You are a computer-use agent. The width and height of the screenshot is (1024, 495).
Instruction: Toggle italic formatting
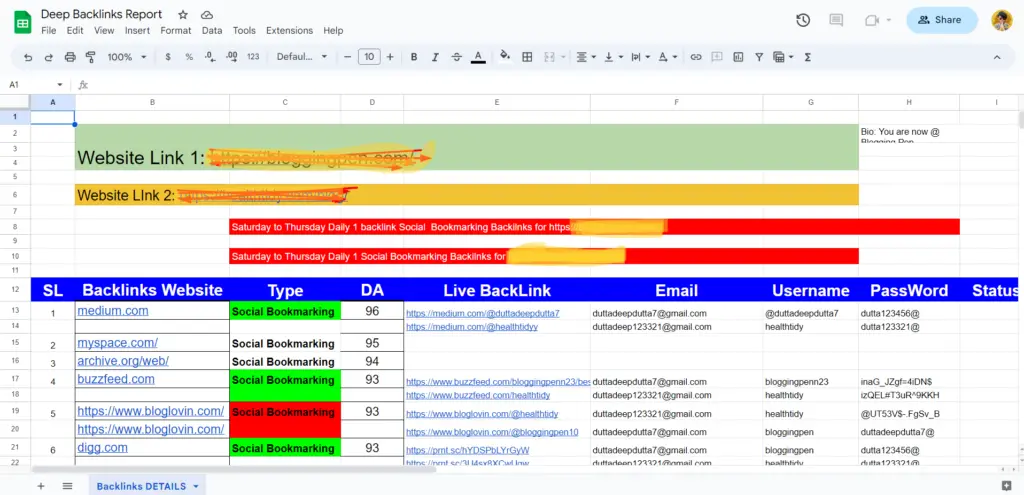click(x=435, y=57)
